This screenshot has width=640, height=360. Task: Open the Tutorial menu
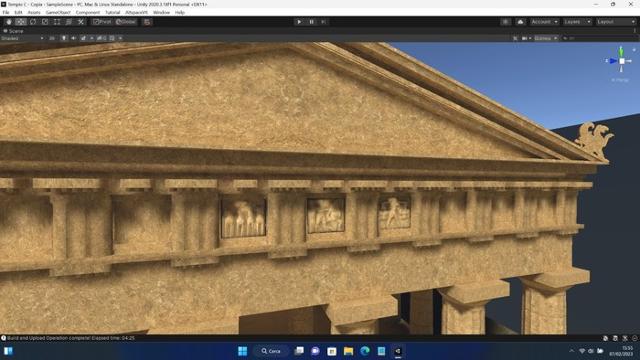(113, 13)
